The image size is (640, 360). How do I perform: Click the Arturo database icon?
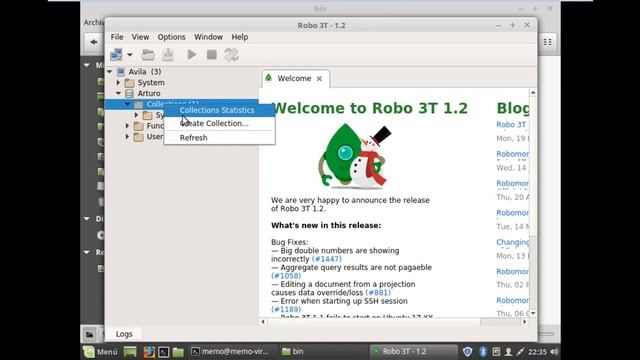tap(129, 93)
